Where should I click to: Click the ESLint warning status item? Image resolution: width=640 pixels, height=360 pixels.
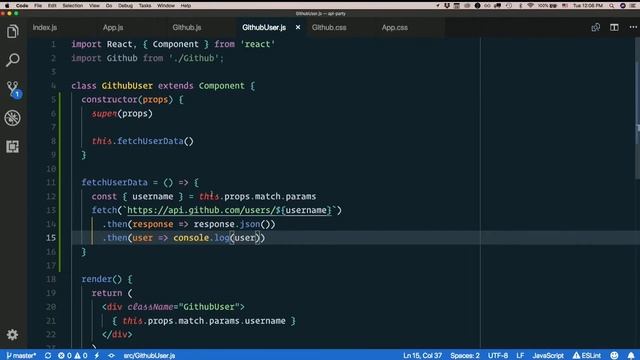[x=587, y=356]
